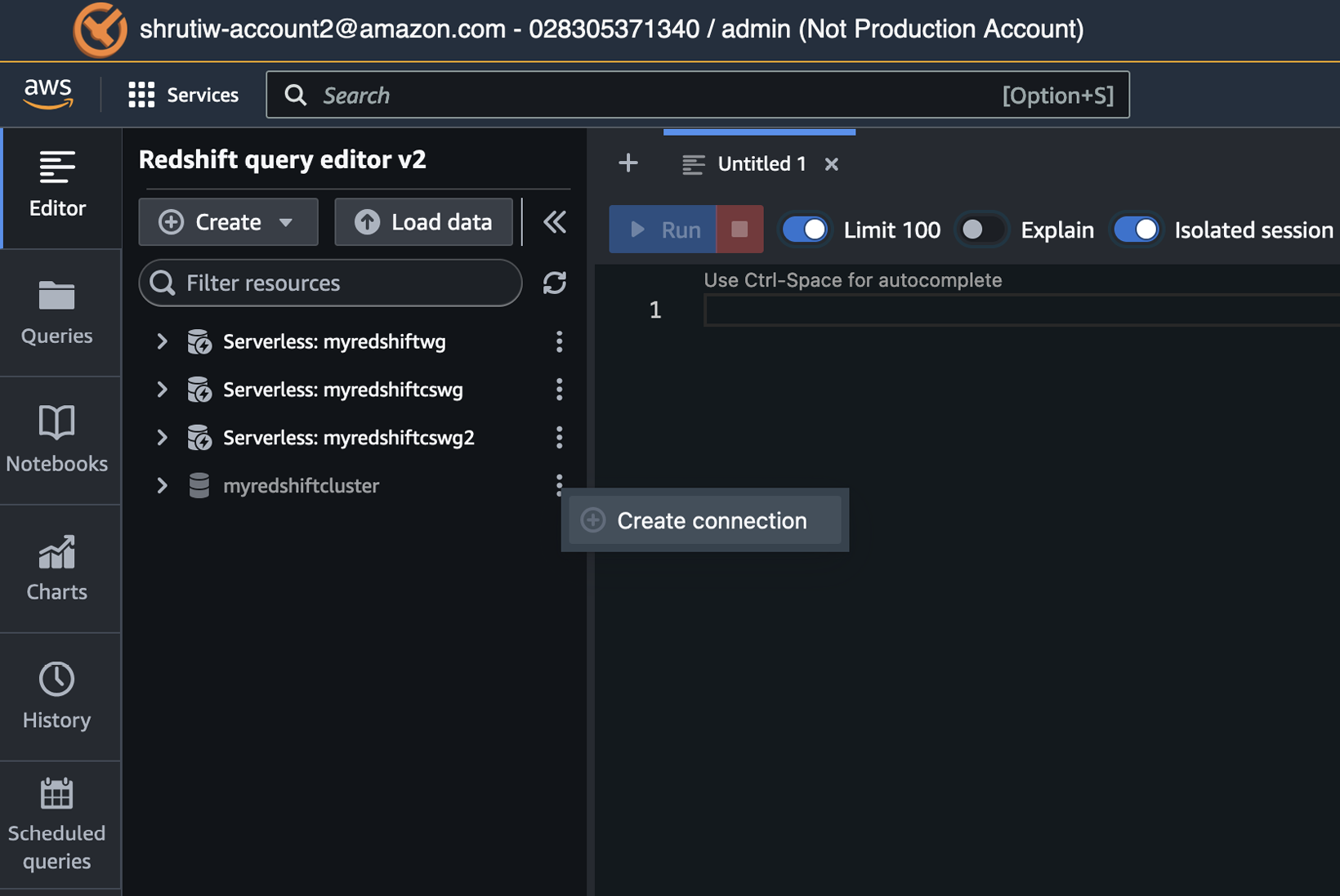
Task: Open a new editor tab with plus icon
Action: coord(628,163)
